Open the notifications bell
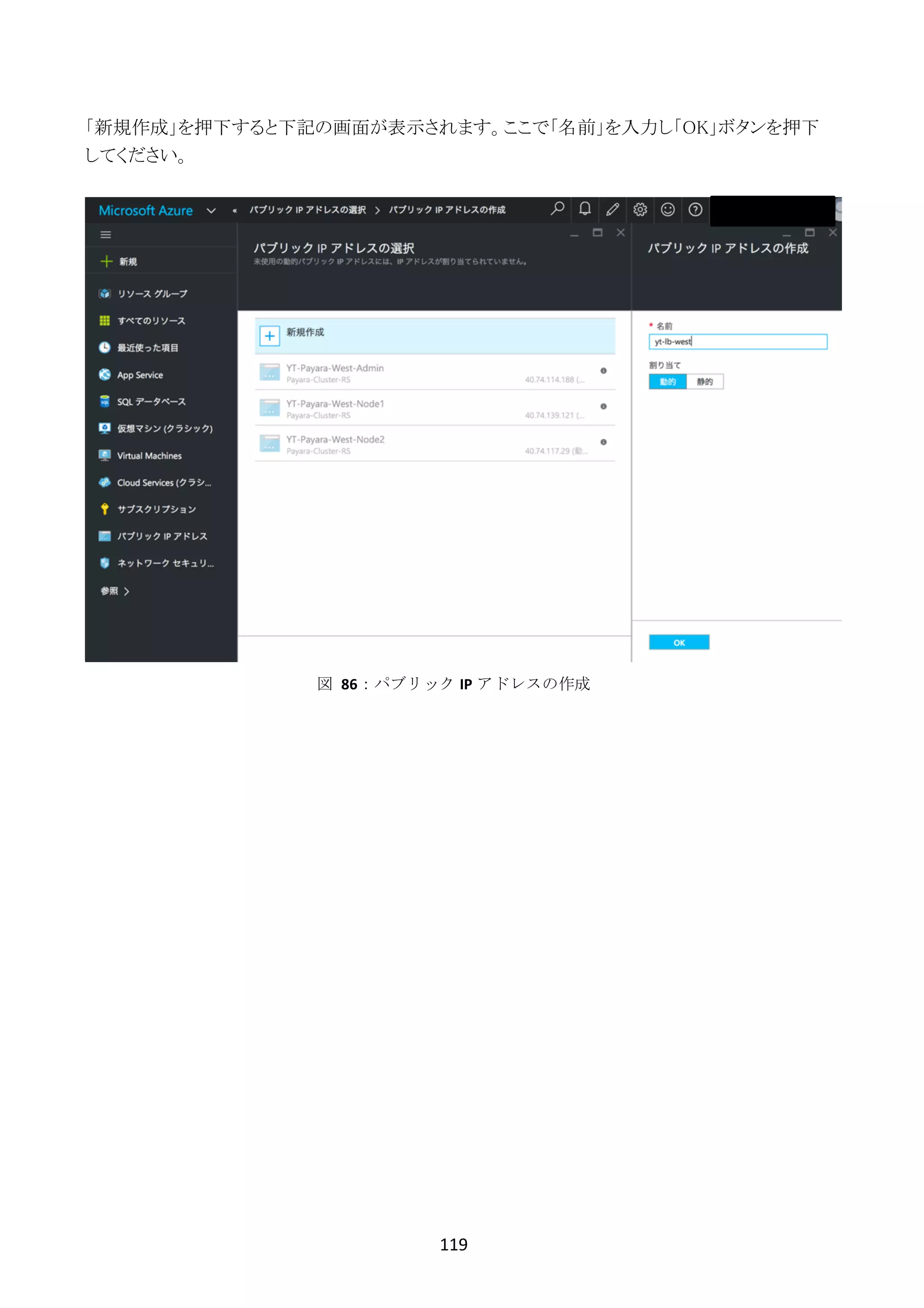 585,209
